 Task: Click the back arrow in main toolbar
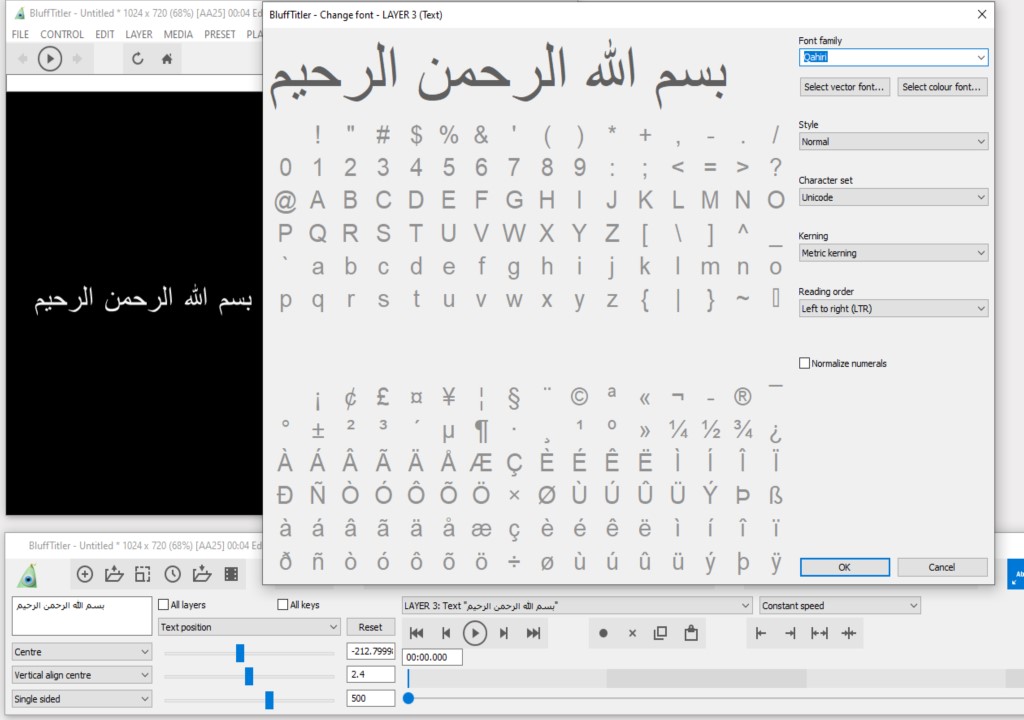pyautogui.click(x=23, y=59)
